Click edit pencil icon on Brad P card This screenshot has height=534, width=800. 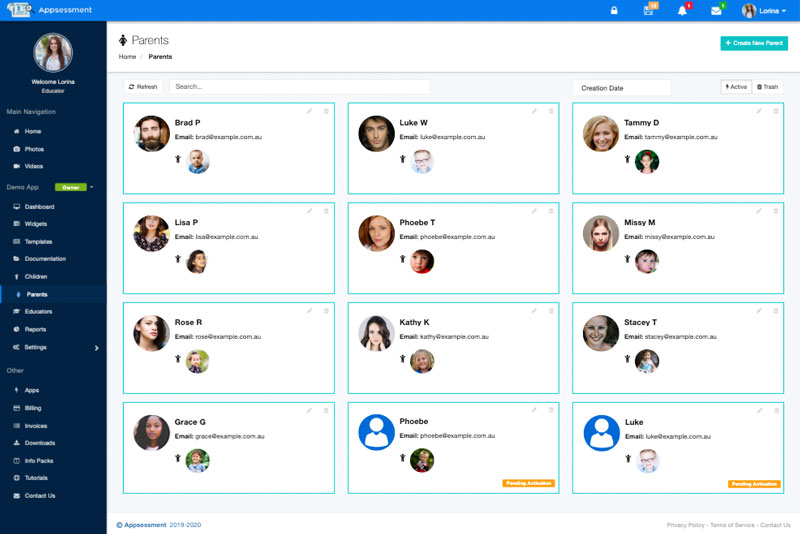click(310, 111)
